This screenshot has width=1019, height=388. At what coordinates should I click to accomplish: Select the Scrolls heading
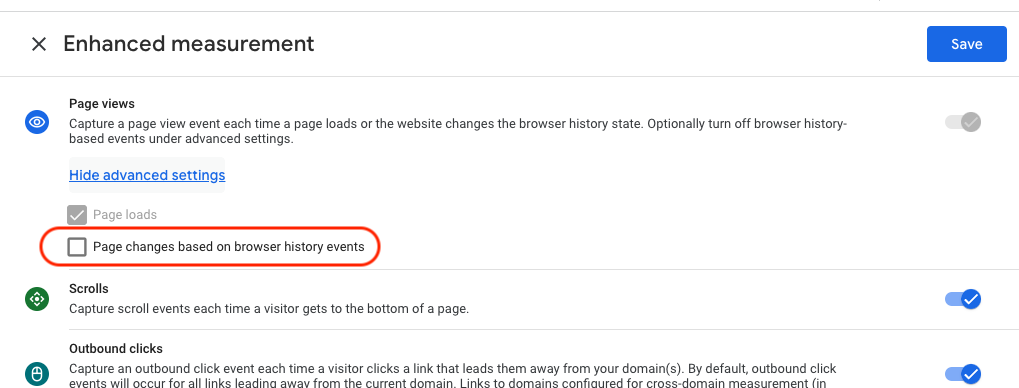88,288
